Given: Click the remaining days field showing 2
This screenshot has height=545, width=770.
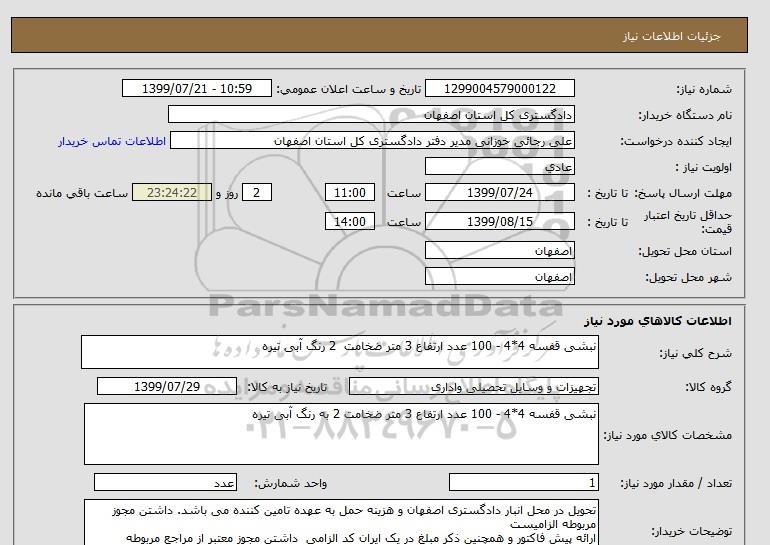Looking at the screenshot, I should (256, 193).
